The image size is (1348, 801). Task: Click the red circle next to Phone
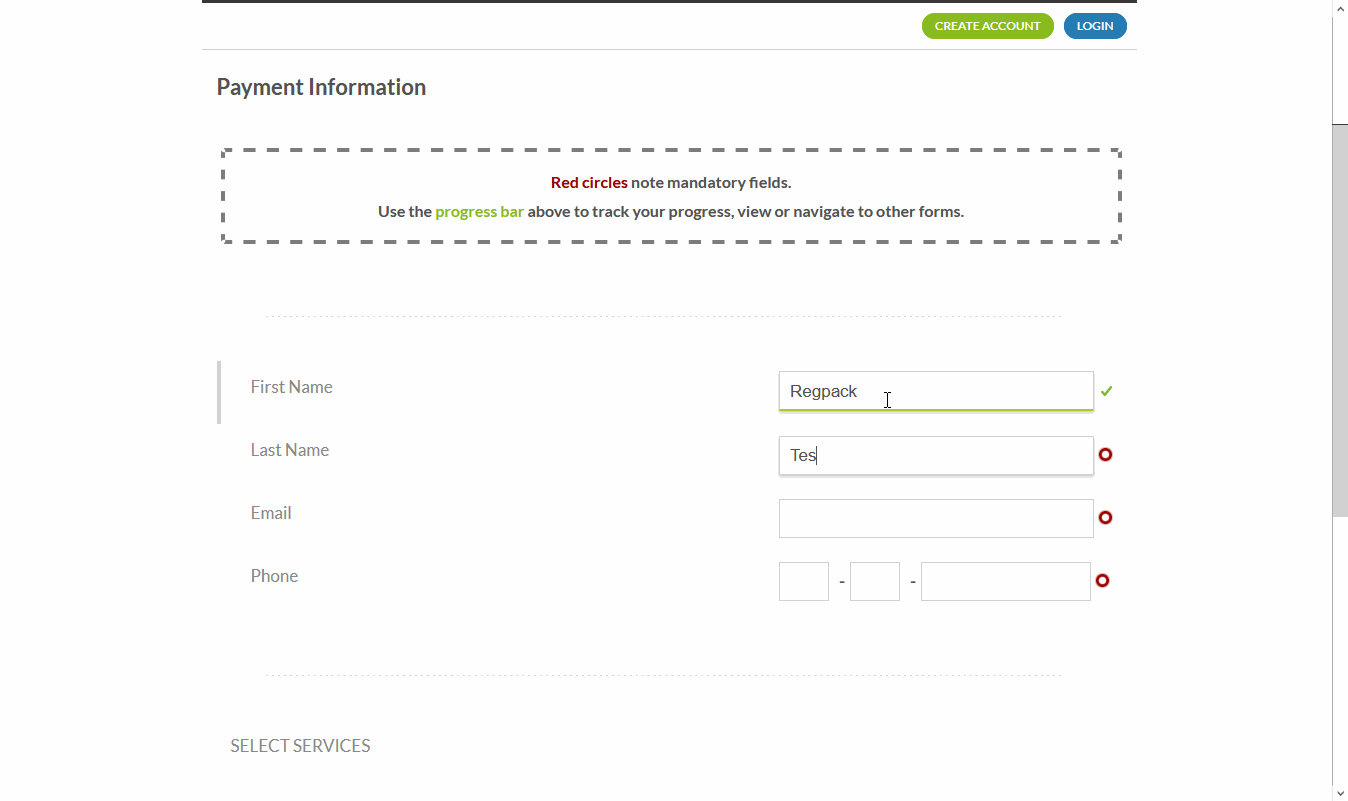(x=1102, y=581)
